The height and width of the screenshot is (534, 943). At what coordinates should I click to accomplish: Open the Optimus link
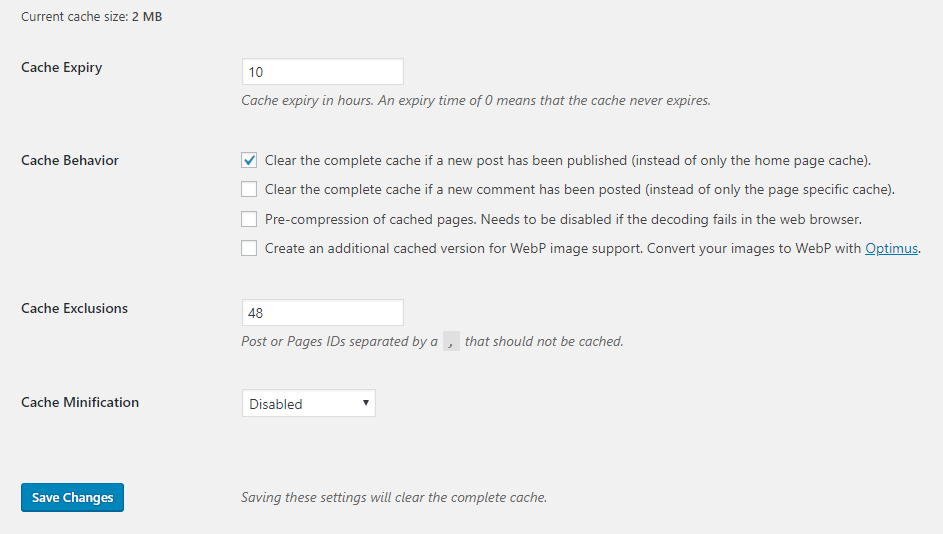pyautogui.click(x=890, y=248)
